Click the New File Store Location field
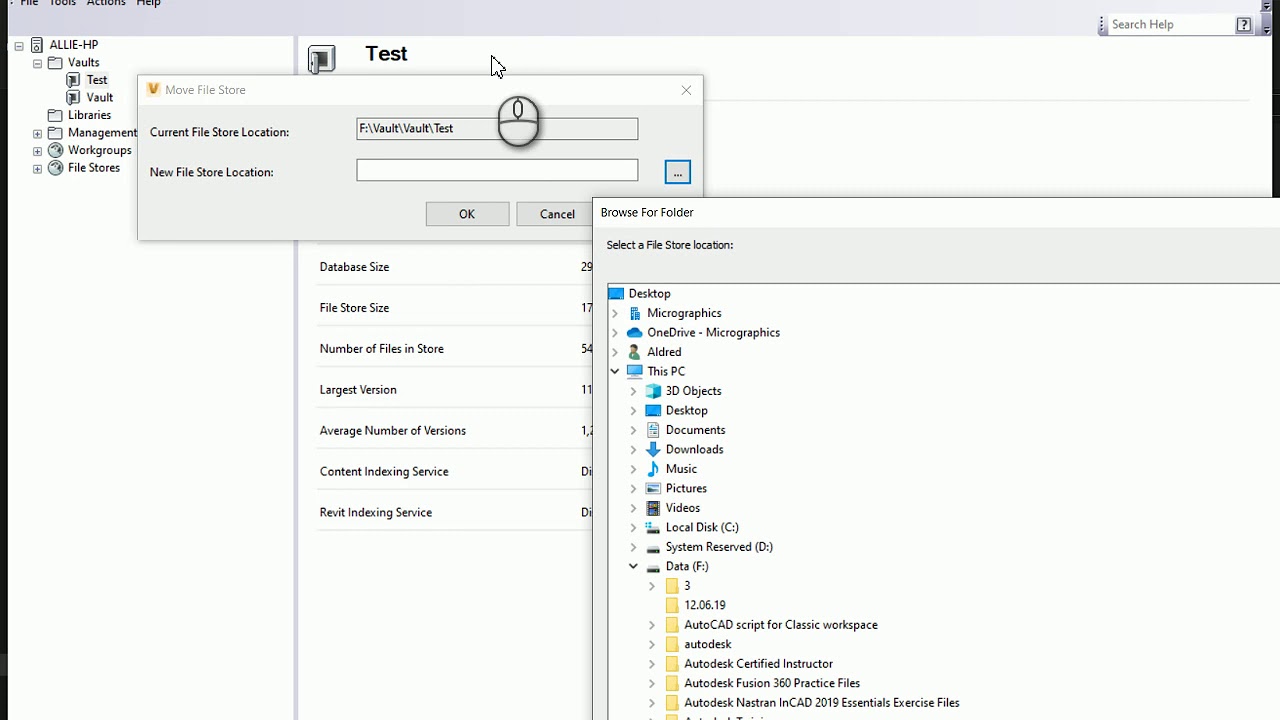The image size is (1280, 720). [497, 171]
